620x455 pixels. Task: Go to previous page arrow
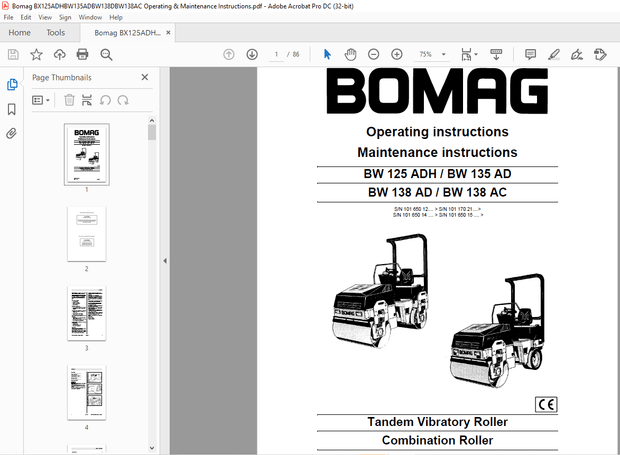pos(229,54)
